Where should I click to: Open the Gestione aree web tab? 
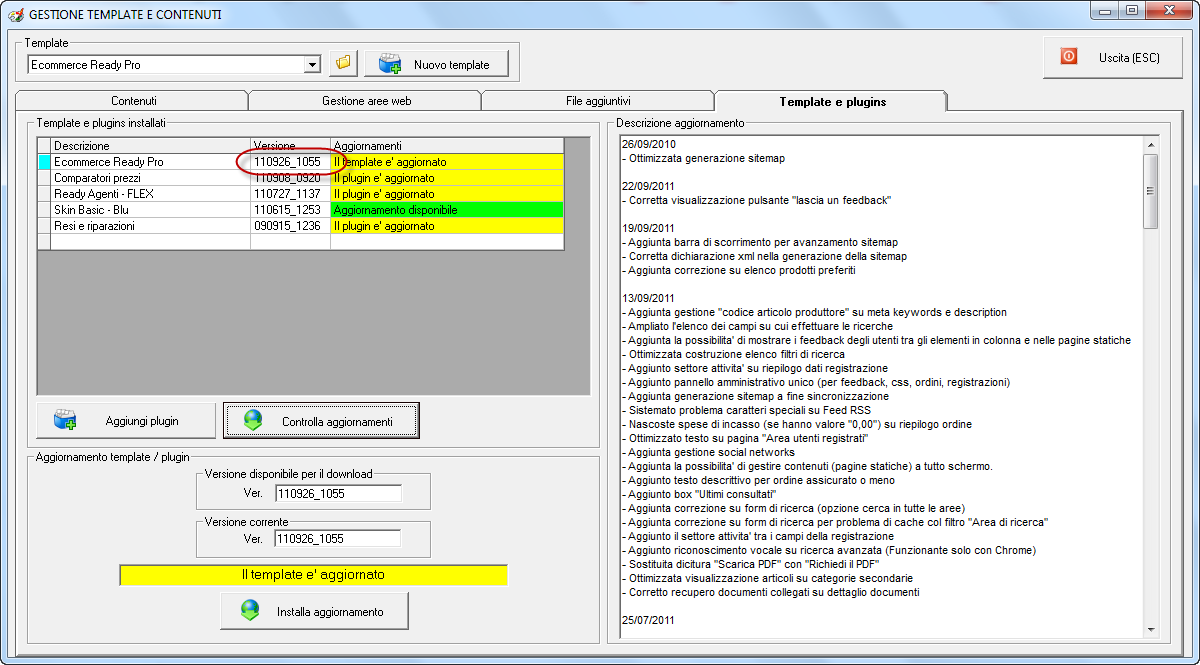click(366, 101)
